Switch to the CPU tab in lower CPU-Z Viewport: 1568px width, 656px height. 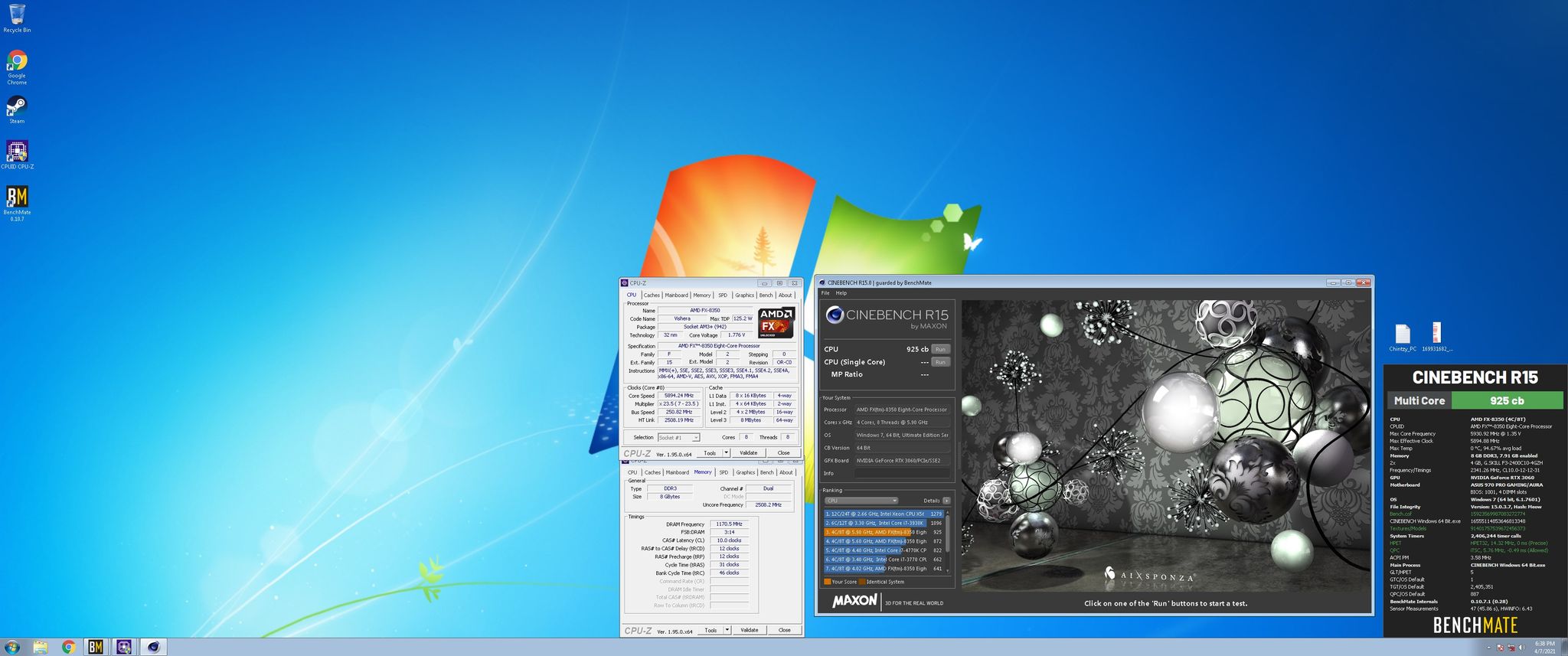pyautogui.click(x=632, y=472)
